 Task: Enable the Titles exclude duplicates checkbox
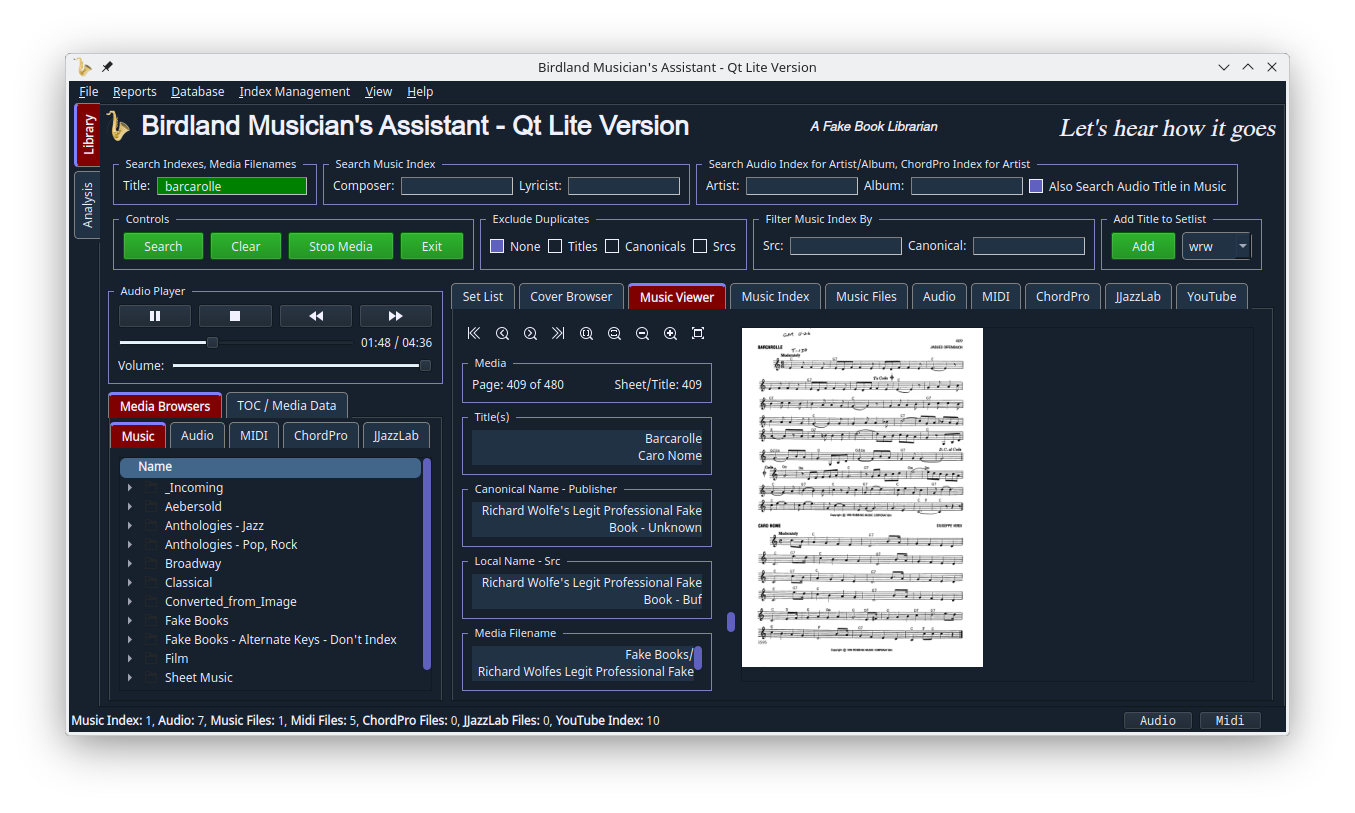[555, 246]
